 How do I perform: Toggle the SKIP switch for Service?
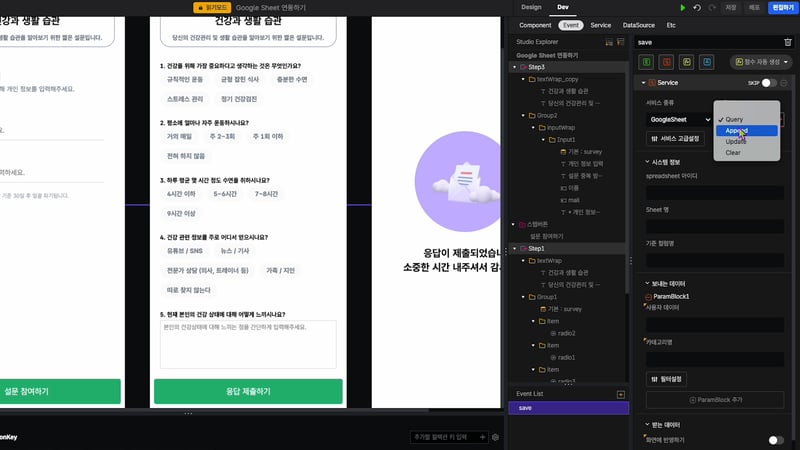(x=768, y=83)
